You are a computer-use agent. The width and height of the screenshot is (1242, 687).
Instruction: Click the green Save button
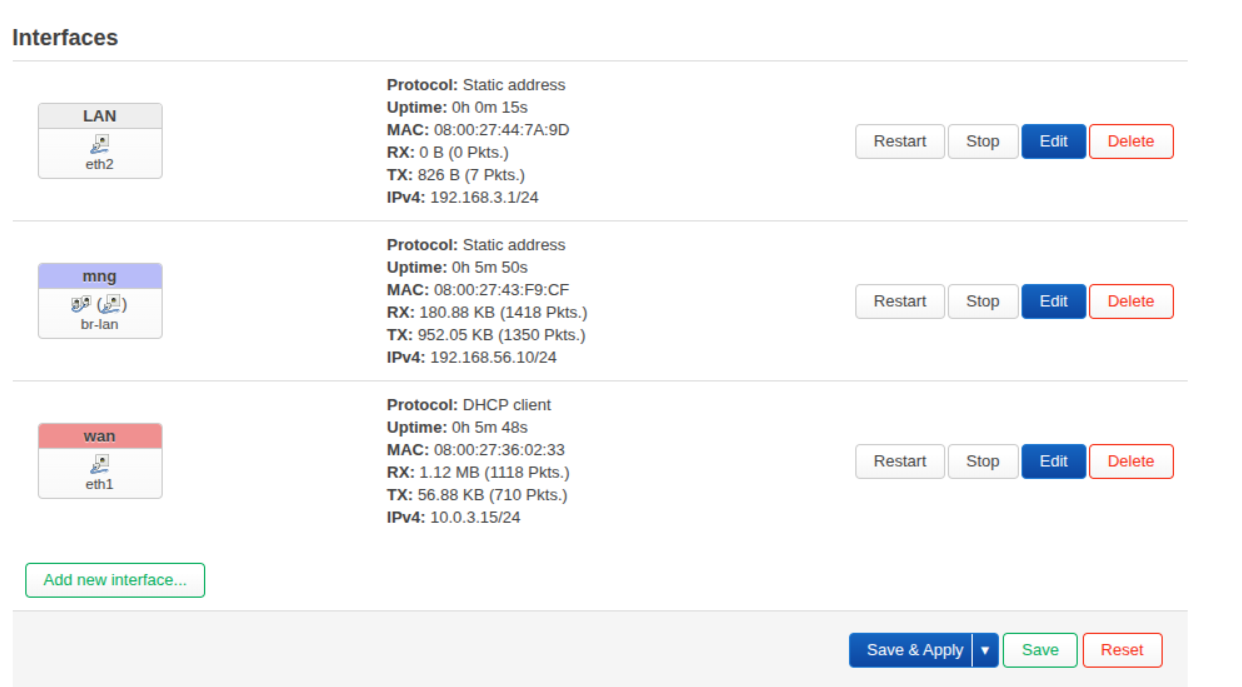tap(1039, 650)
